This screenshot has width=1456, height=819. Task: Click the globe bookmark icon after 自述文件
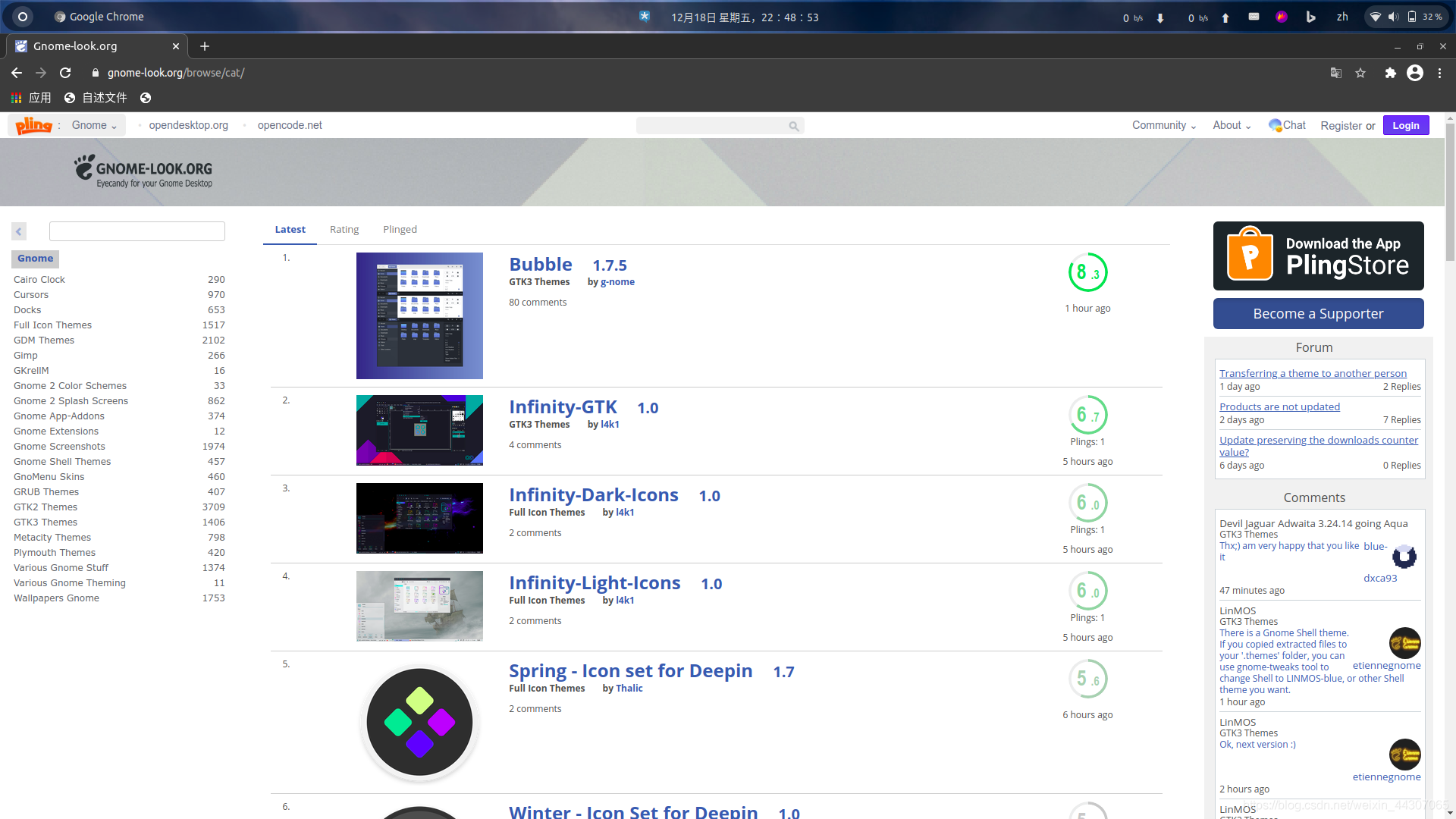(x=146, y=98)
